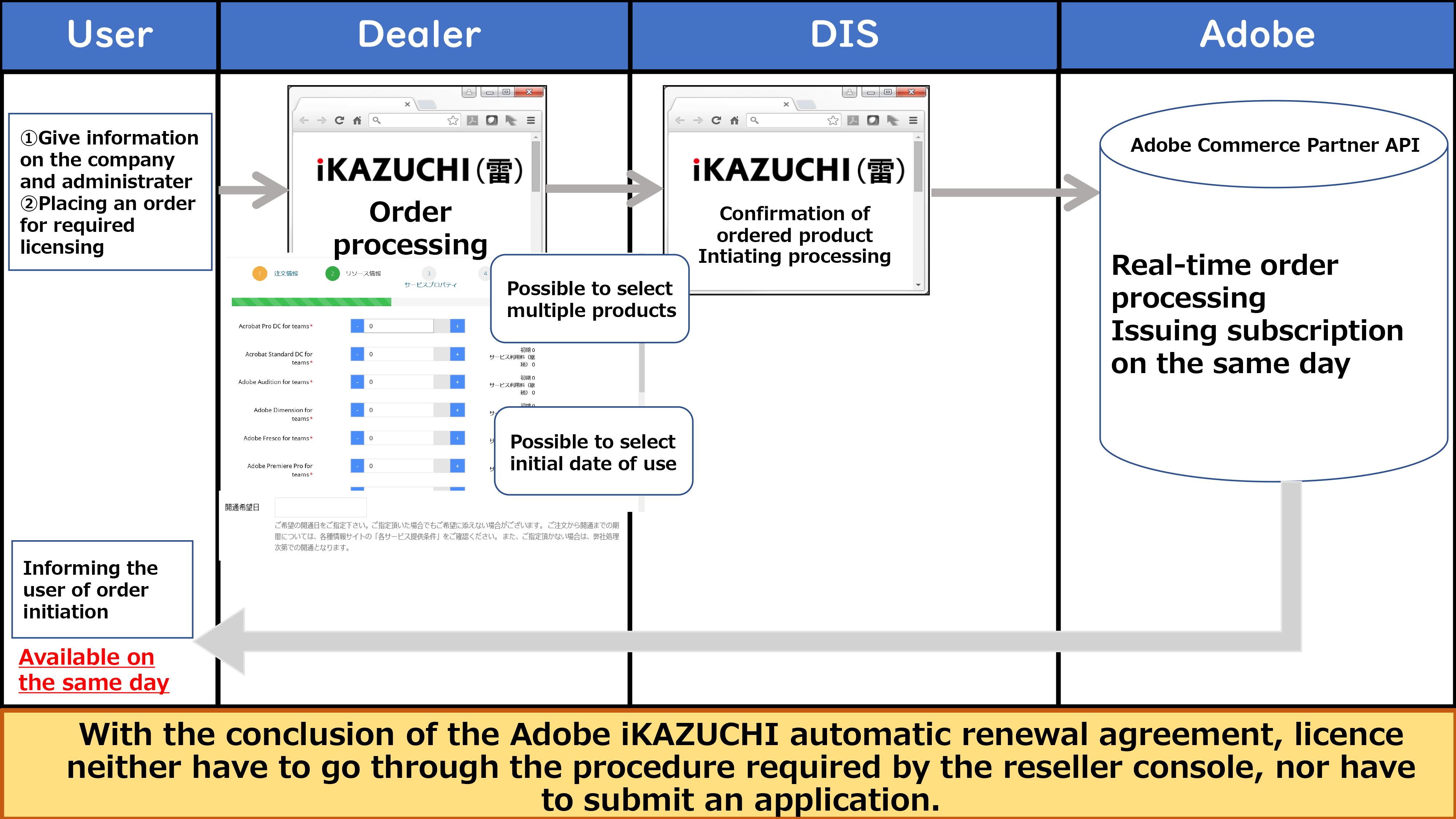
Task: Click scroll-down arrow in DIS browser page
Action: pyautogui.click(x=918, y=285)
